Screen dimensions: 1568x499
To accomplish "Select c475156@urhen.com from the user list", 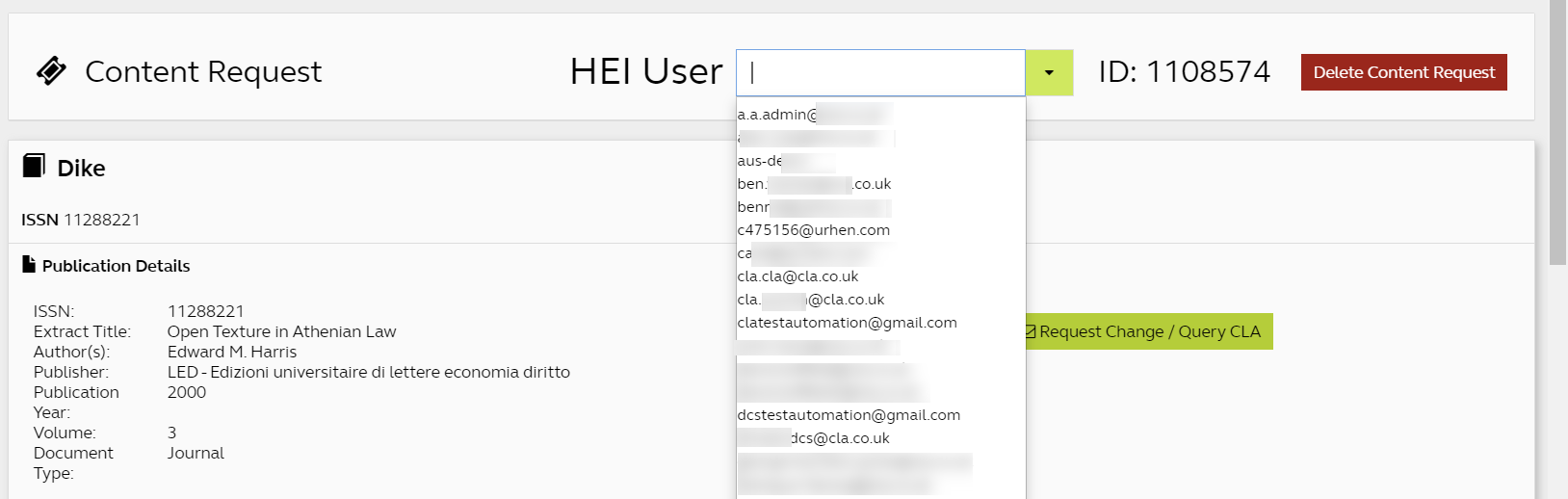I will [x=814, y=230].
